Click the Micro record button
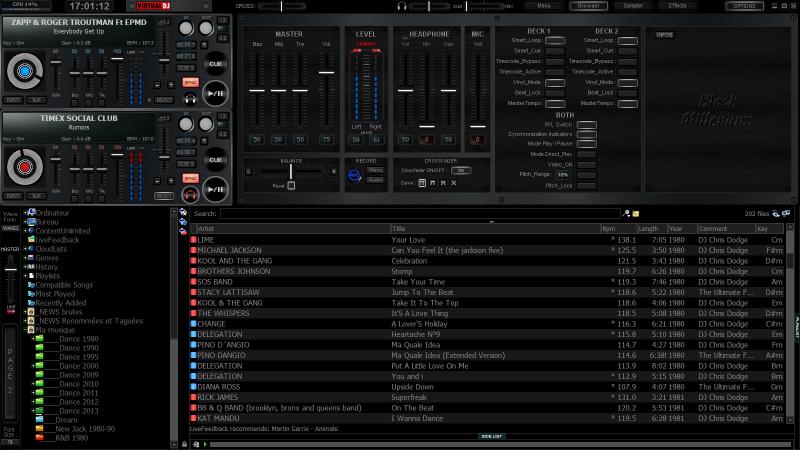 (x=375, y=170)
